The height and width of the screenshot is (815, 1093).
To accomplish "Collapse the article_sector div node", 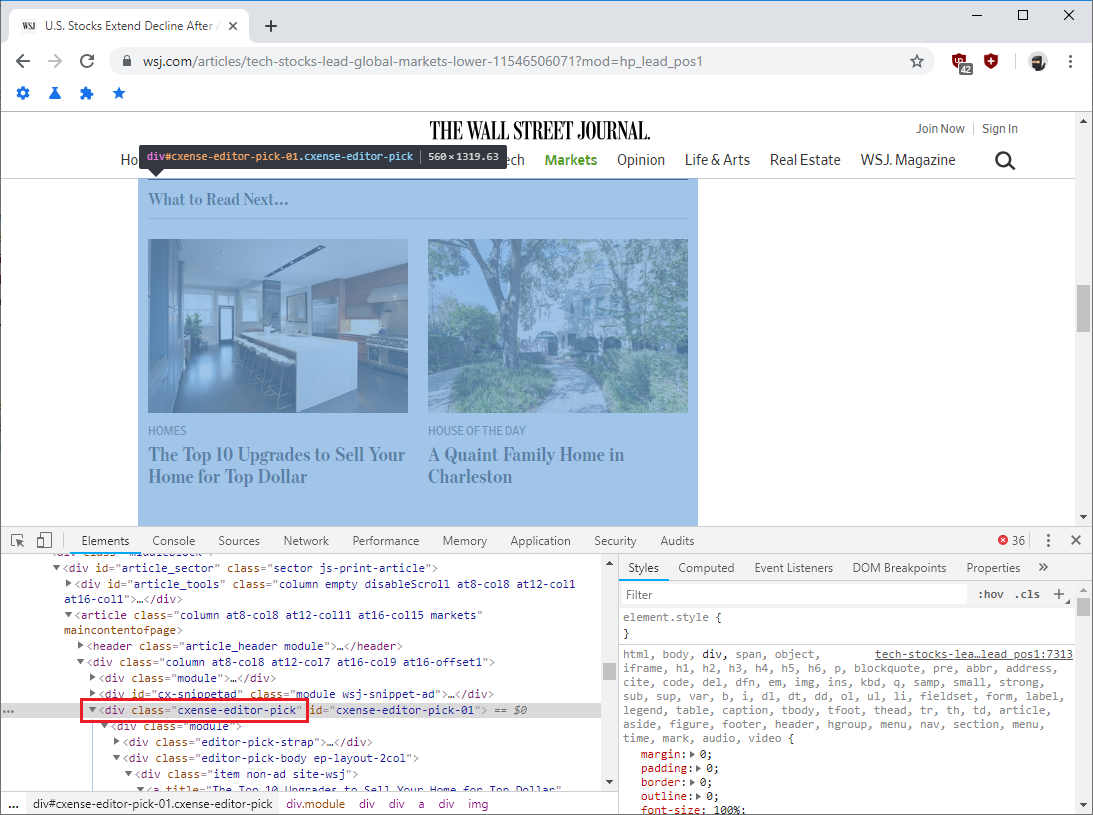I will point(57,568).
